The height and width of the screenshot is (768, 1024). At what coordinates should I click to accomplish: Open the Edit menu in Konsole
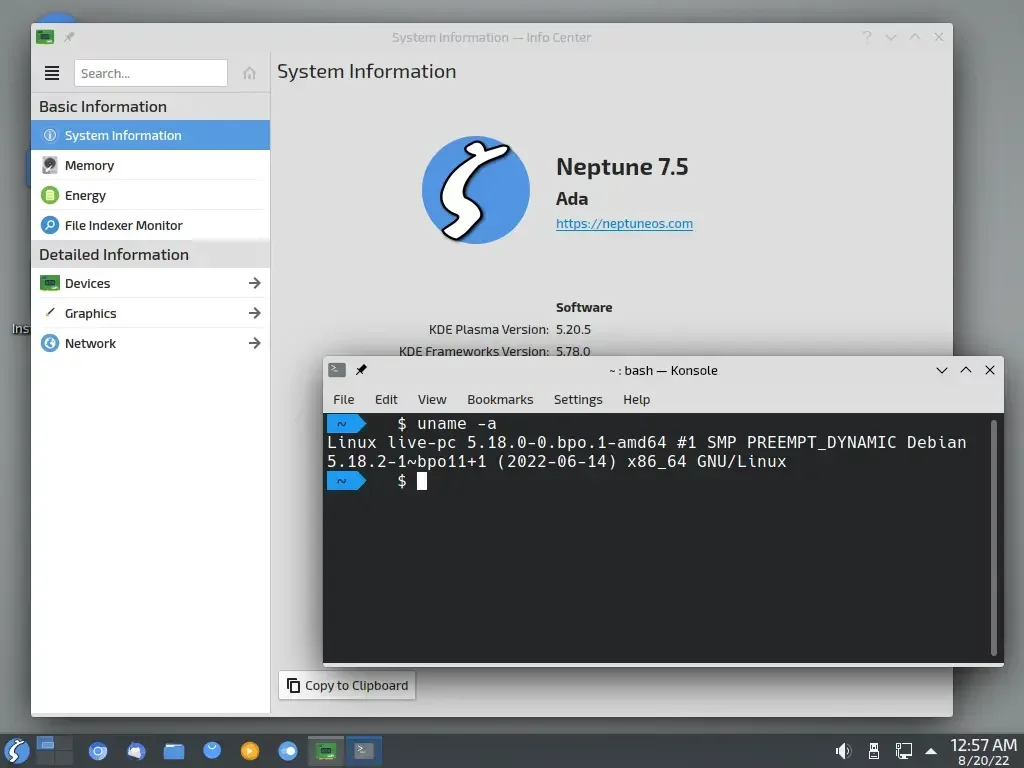pyautogui.click(x=386, y=399)
